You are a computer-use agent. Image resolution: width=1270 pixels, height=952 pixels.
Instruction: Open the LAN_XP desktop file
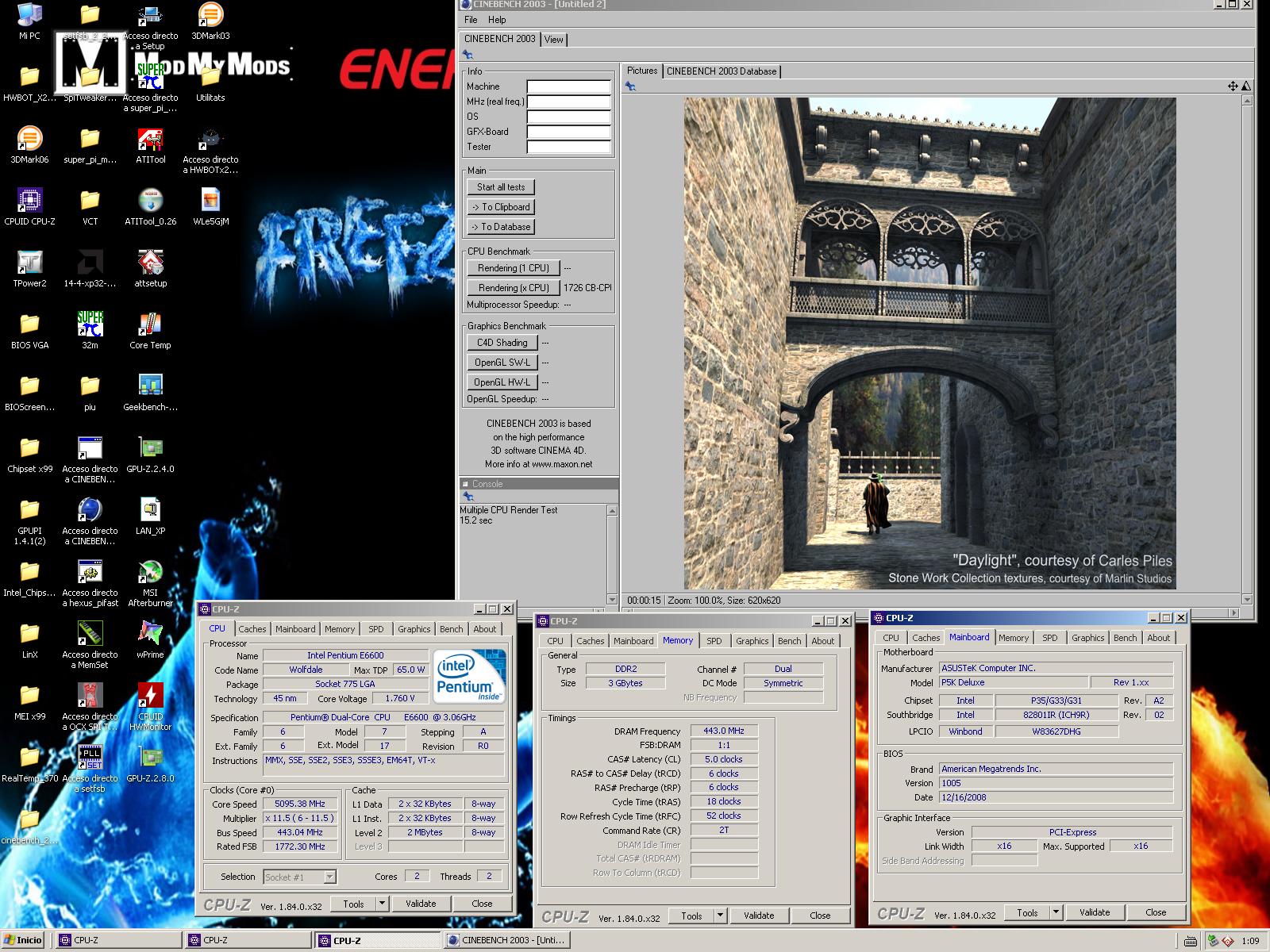[150, 516]
